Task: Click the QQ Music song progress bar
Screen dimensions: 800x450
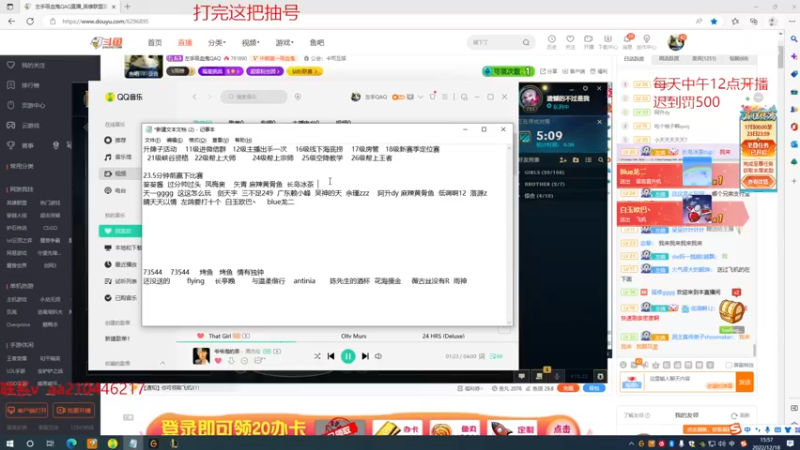Action: [x=347, y=342]
